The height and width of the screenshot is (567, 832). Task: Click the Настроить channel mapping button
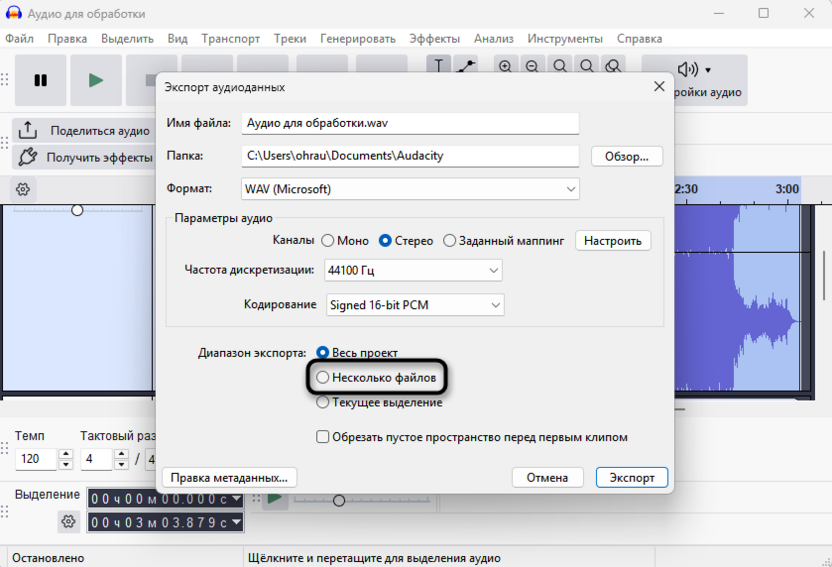pos(613,241)
